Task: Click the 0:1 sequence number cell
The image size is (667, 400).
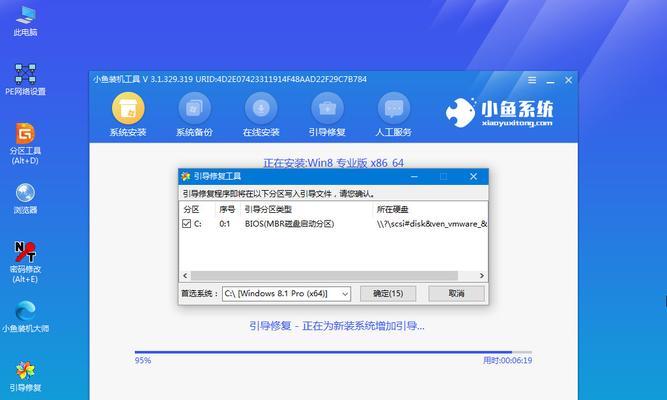Action: click(x=225, y=224)
